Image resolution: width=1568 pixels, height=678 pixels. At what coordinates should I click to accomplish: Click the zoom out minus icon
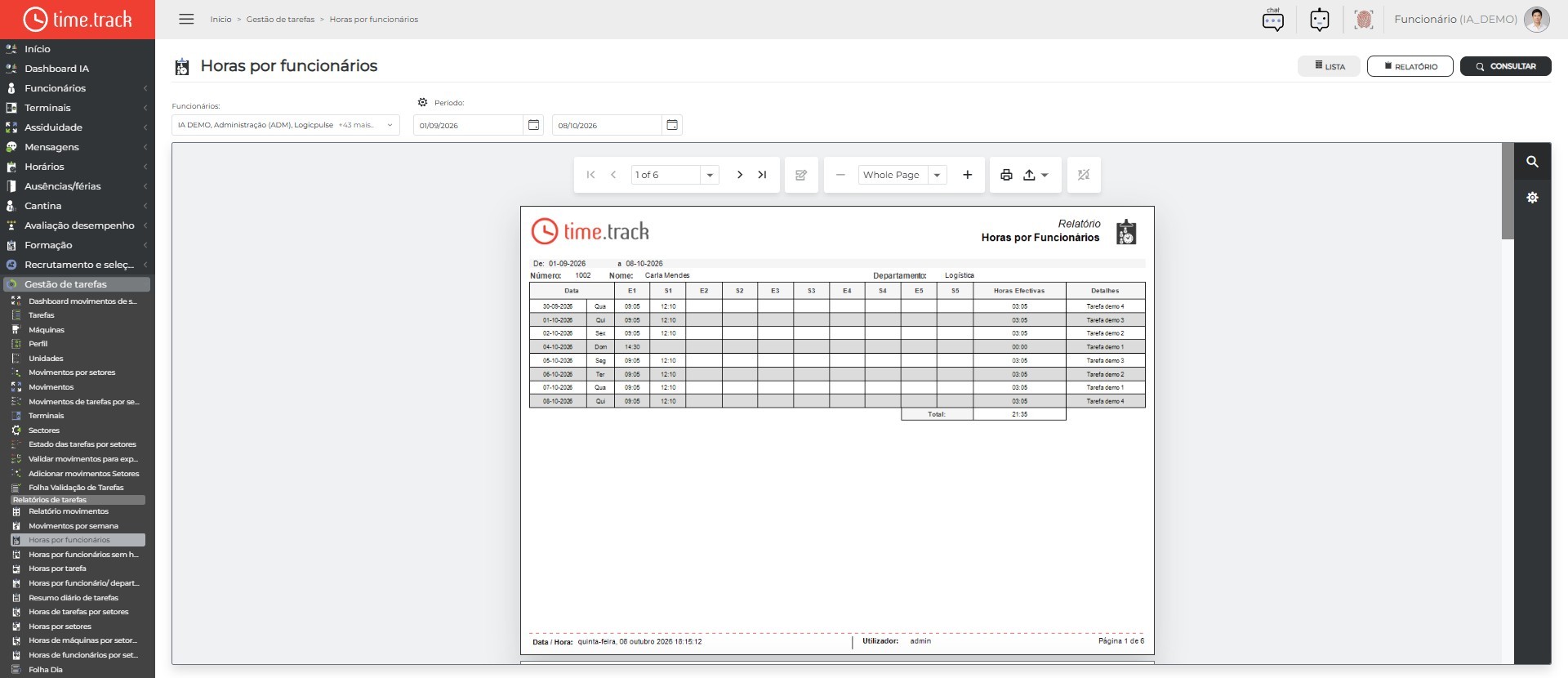(840, 175)
